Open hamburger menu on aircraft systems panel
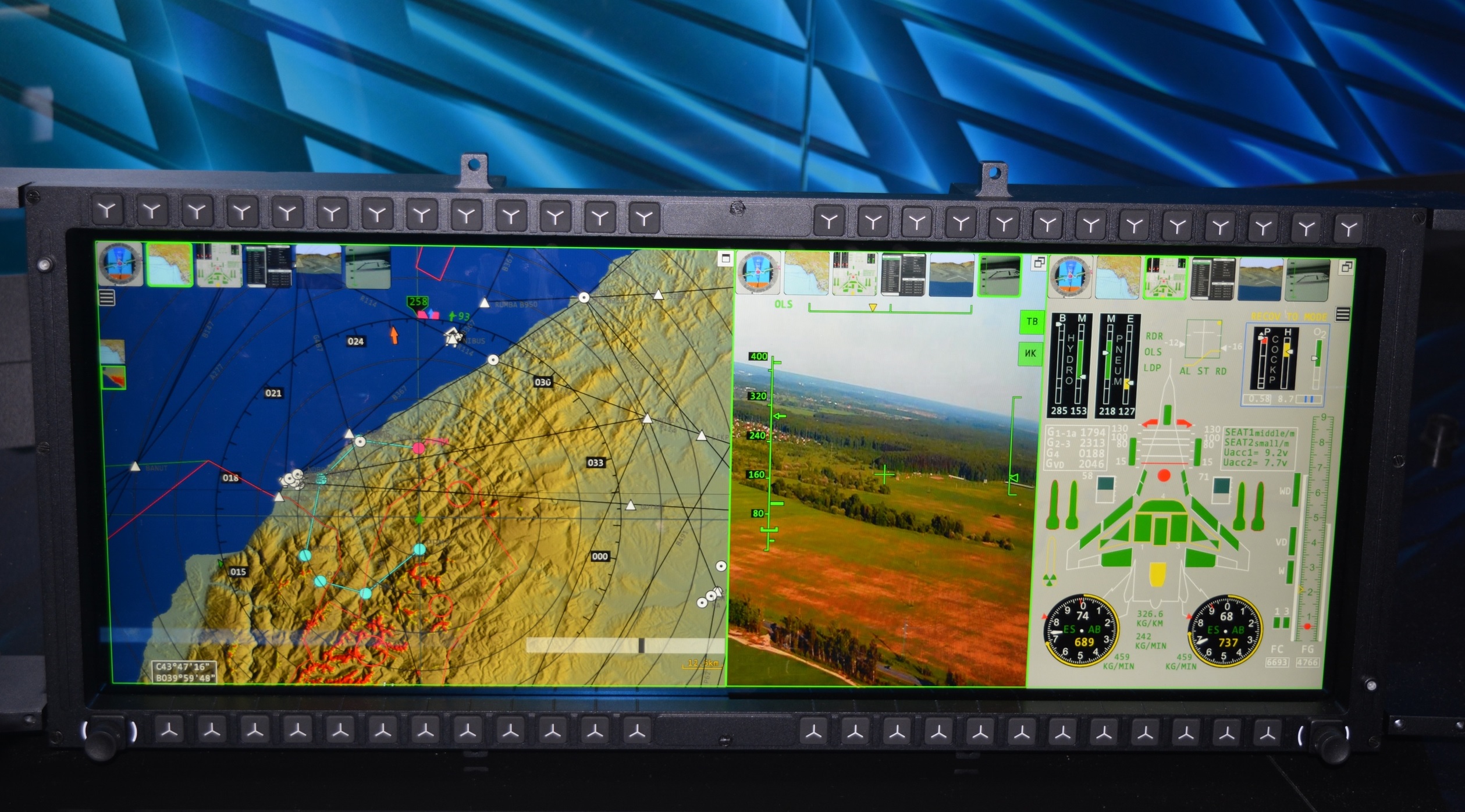 pos(1343,315)
